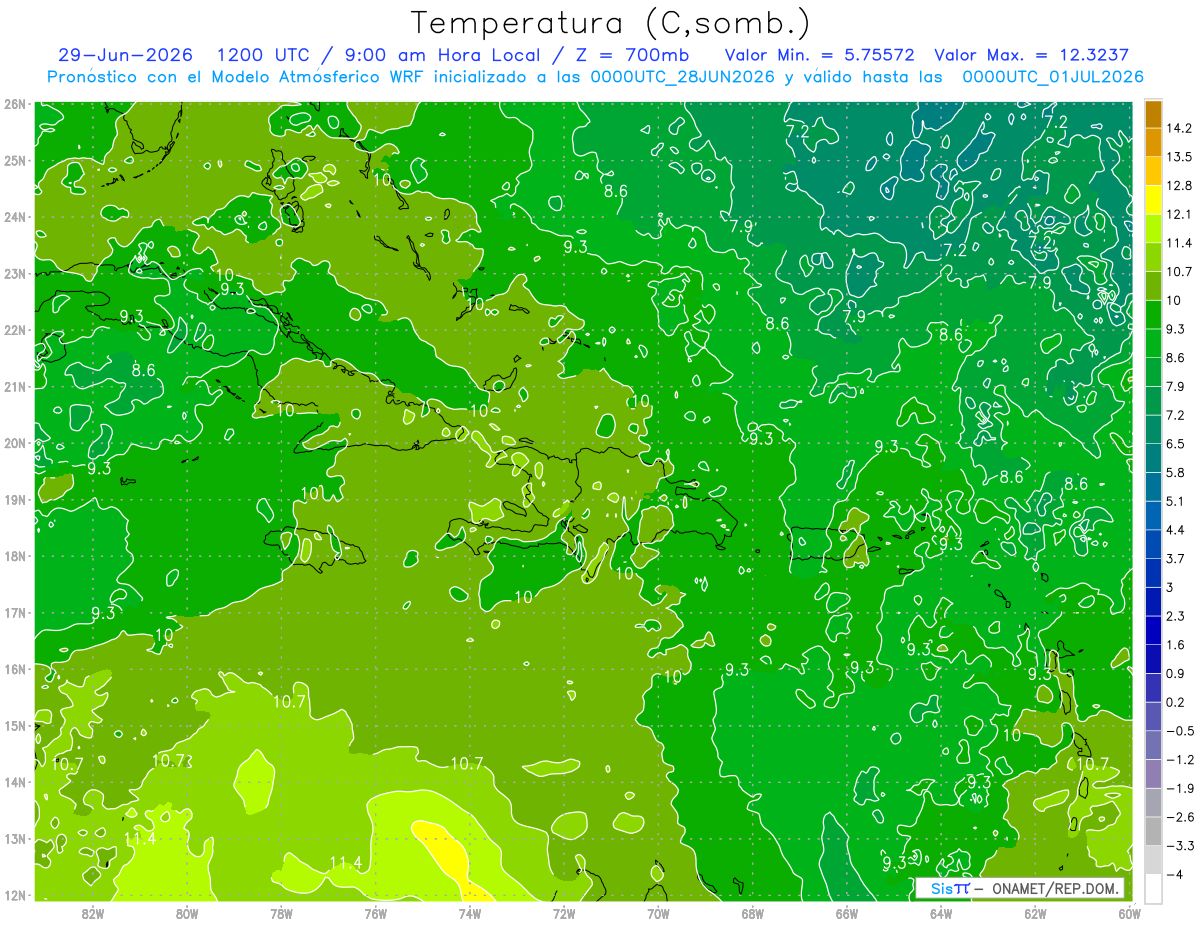The width and height of the screenshot is (1200, 927).
Task: Click the '68W' longitude axis label
Action: point(753,913)
